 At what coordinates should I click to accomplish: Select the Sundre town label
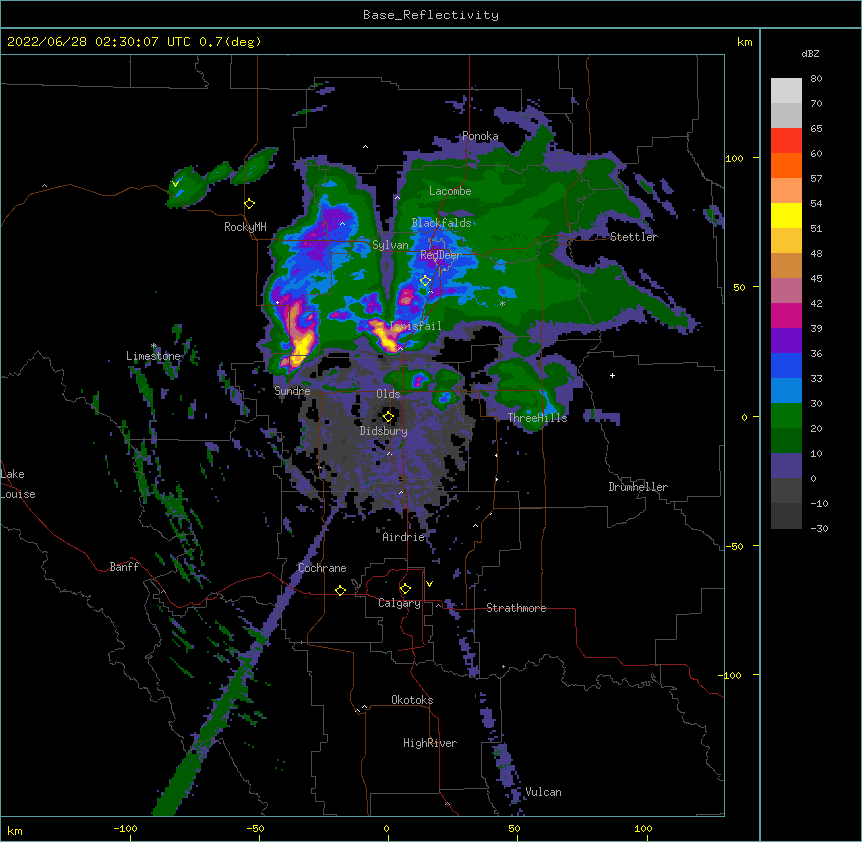click(x=292, y=391)
